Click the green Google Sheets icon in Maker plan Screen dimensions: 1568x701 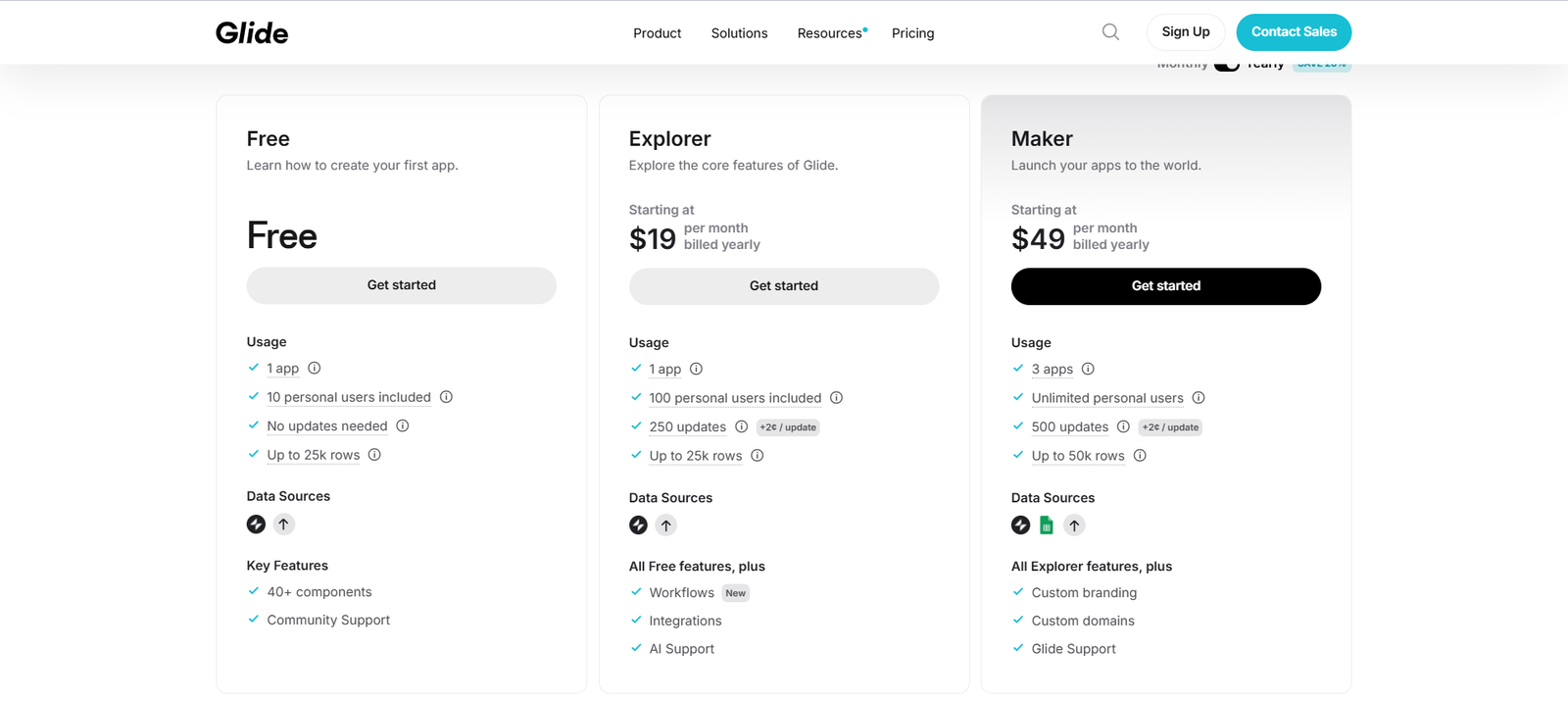pyautogui.click(x=1047, y=526)
